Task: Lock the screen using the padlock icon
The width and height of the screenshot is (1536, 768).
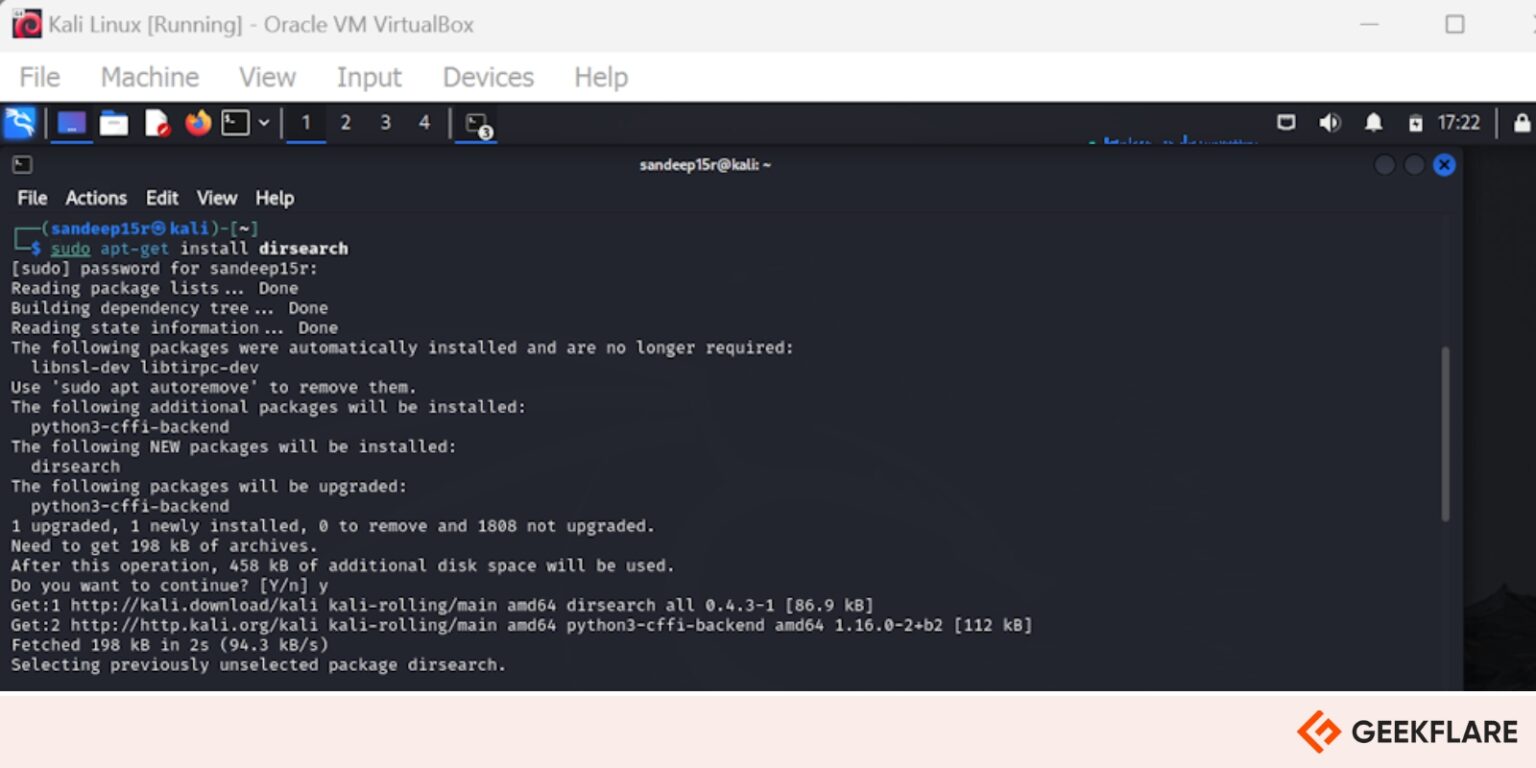Action: pyautogui.click(x=1522, y=122)
